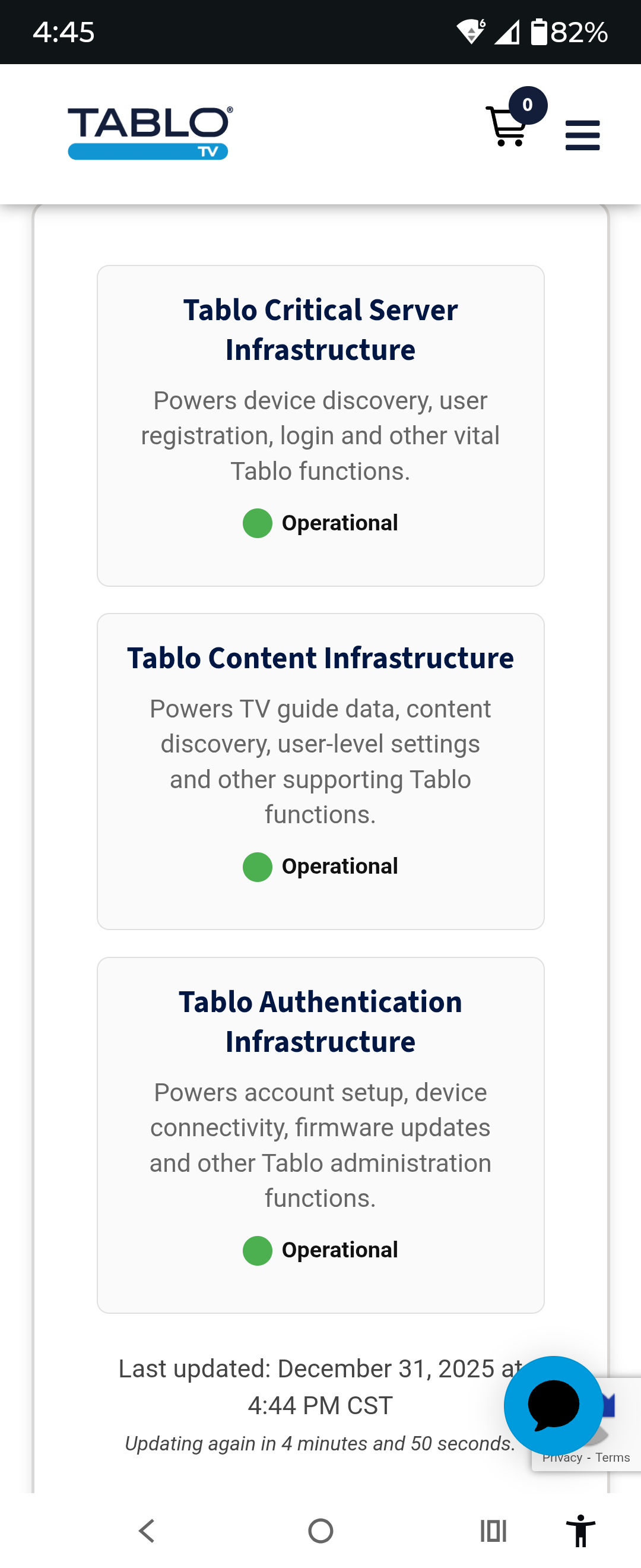Tap the battery percentage in status bar

(578, 32)
